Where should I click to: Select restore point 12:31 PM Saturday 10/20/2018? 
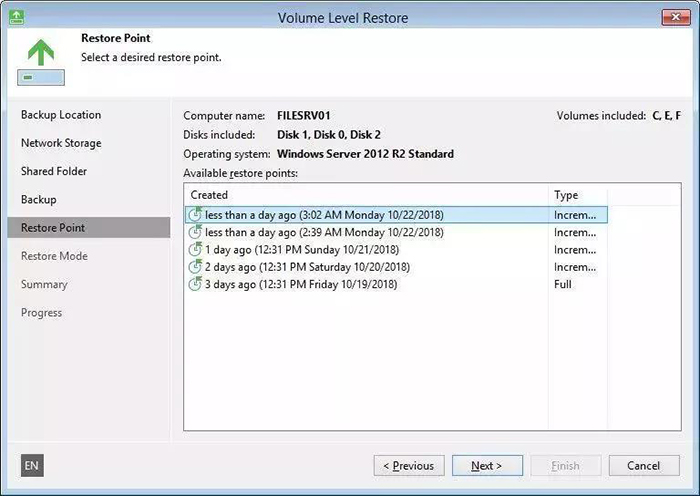click(396, 267)
